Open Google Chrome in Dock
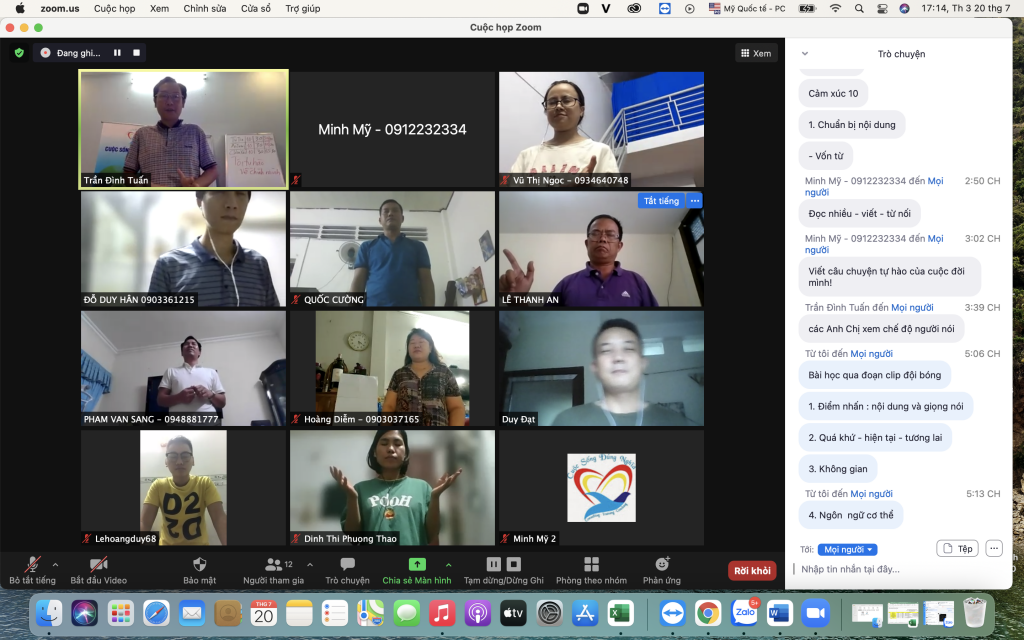Viewport: 1024px width, 640px height. (x=708, y=613)
